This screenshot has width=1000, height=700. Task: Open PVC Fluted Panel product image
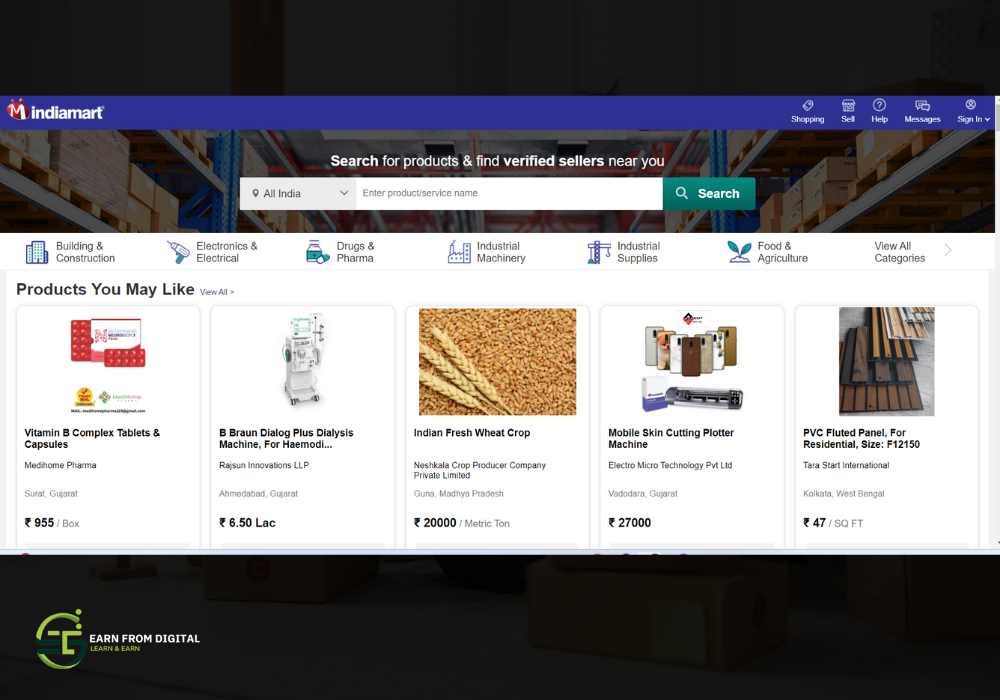pos(886,361)
